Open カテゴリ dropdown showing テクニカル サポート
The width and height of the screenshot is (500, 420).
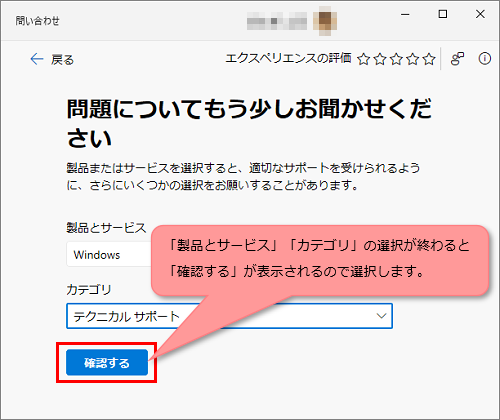point(229,316)
